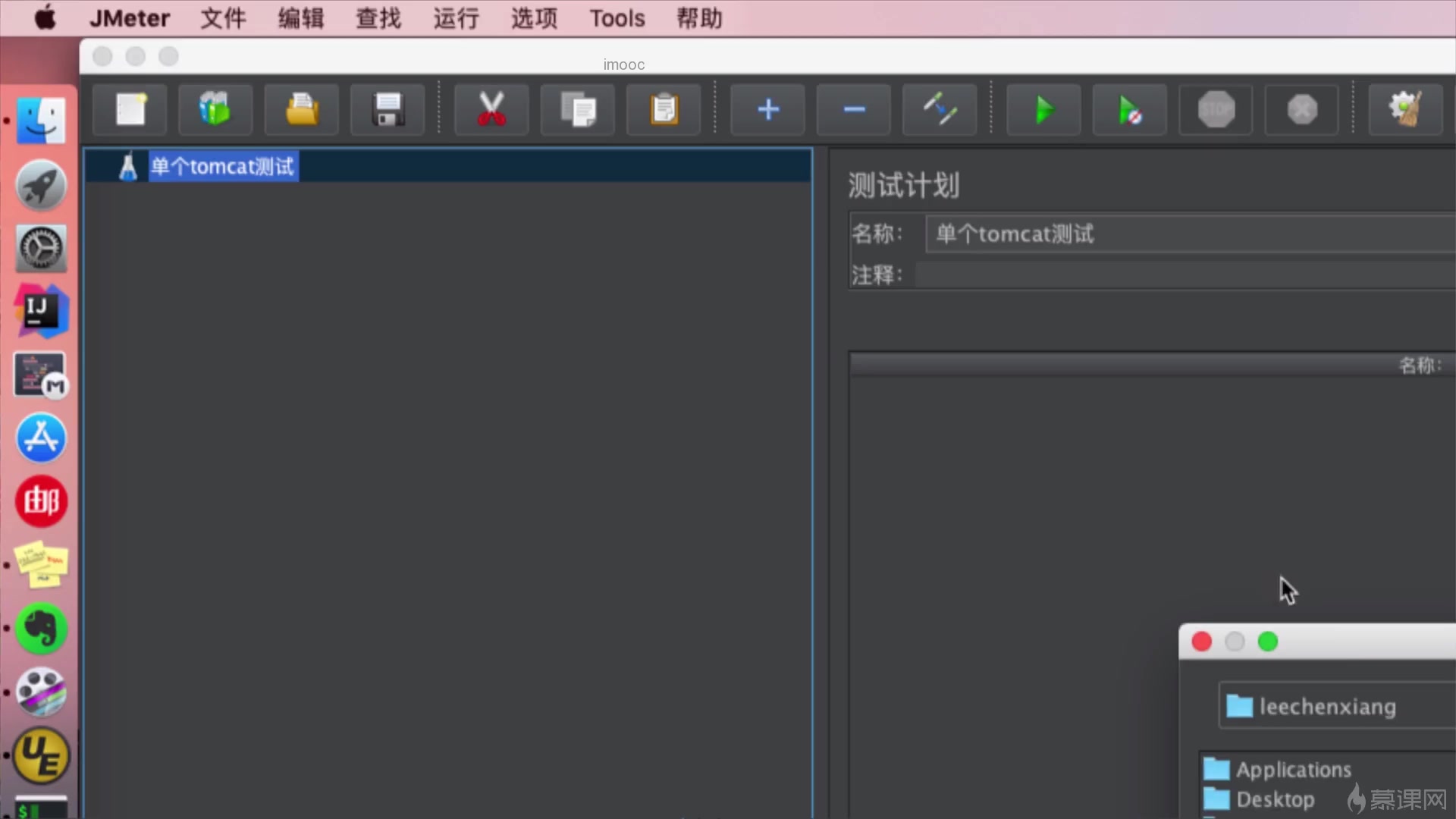This screenshot has height=819, width=1456.
Task: Click the Paste clipboard icon
Action: (664, 110)
